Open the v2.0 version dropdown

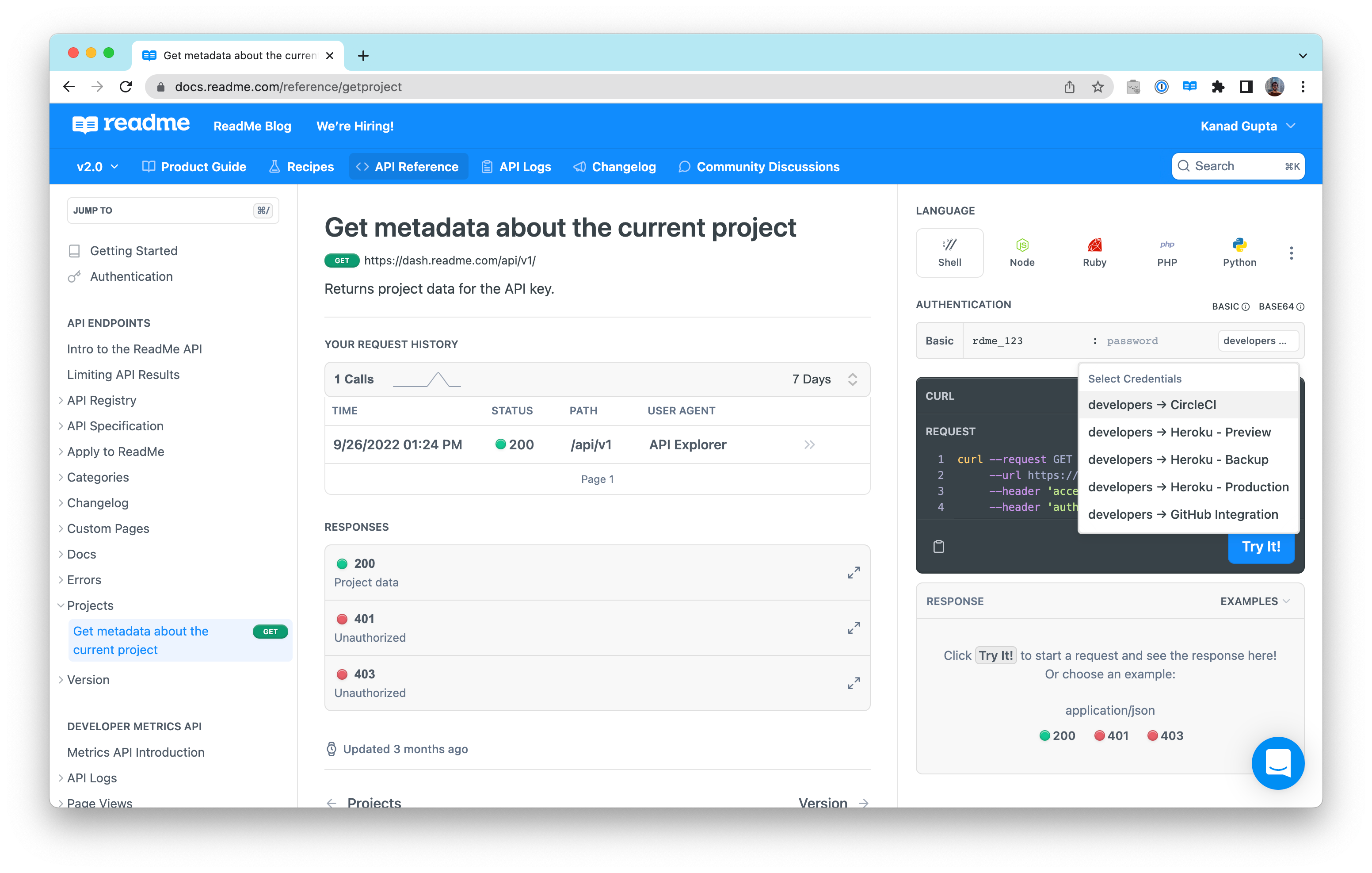97,166
